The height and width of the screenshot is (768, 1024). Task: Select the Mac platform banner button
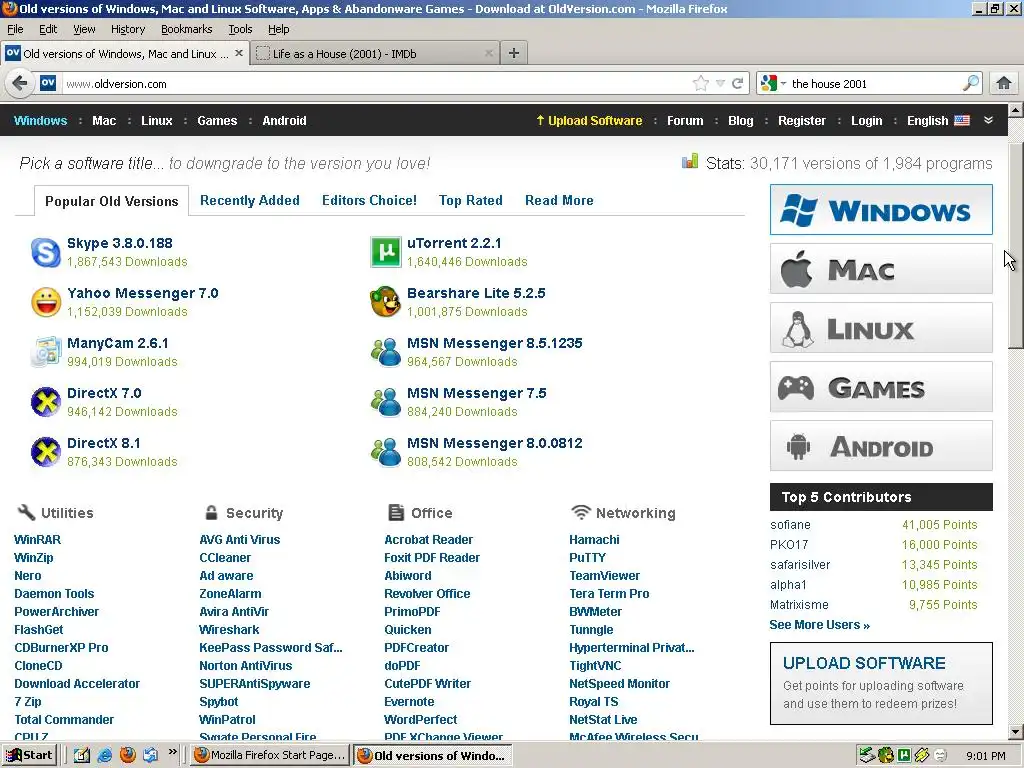click(x=881, y=268)
